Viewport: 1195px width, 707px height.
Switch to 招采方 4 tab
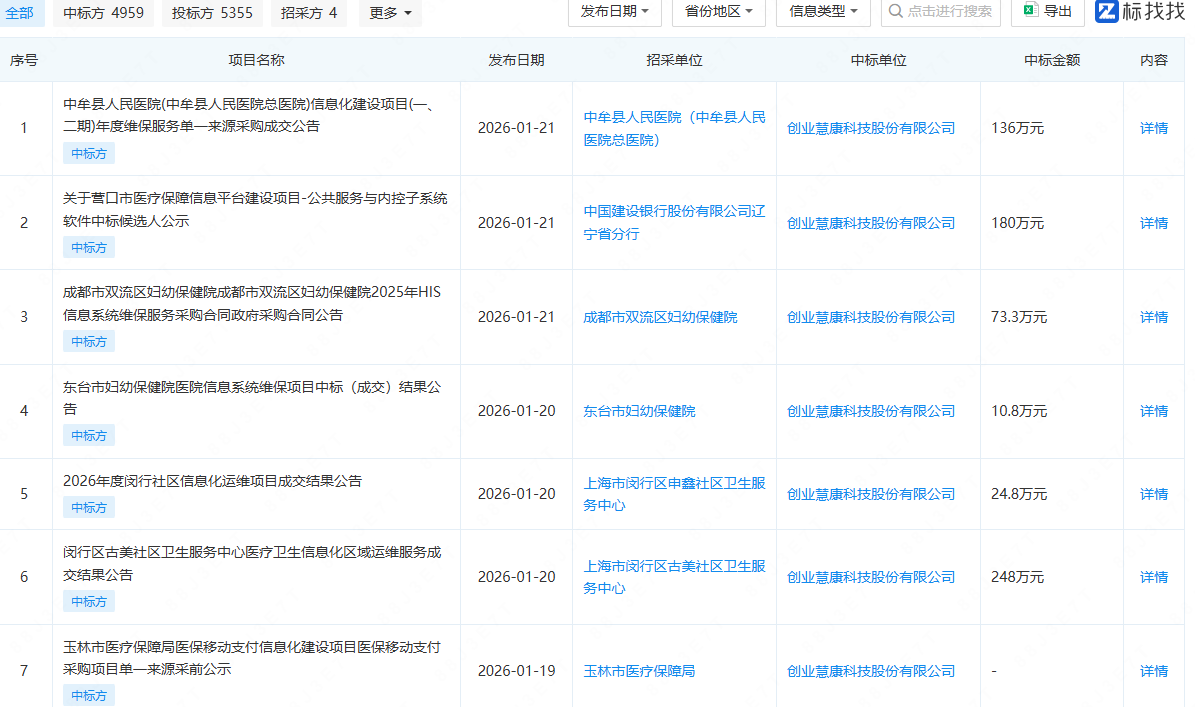[x=309, y=13]
